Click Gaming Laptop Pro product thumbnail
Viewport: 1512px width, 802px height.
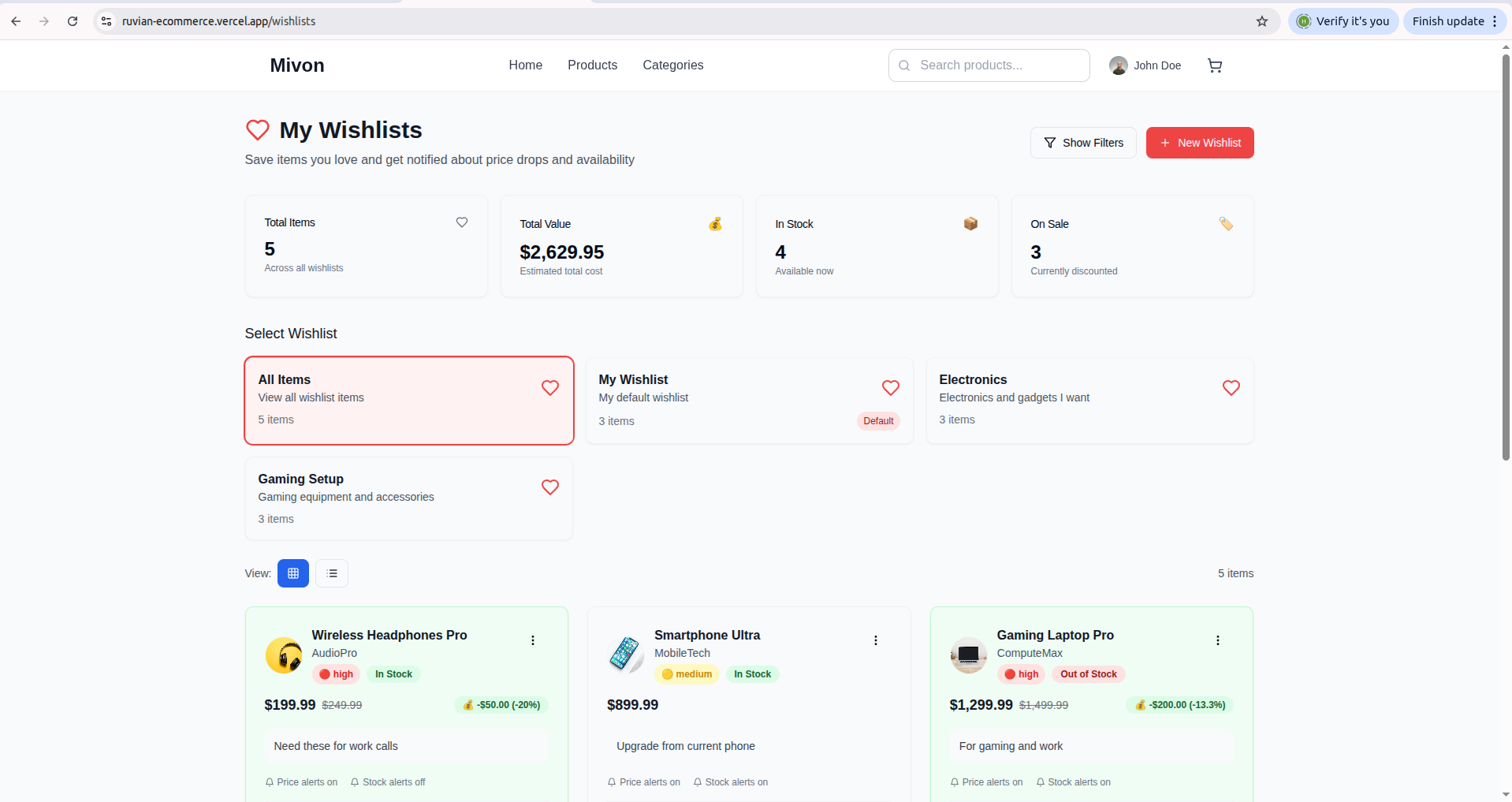tap(969, 655)
